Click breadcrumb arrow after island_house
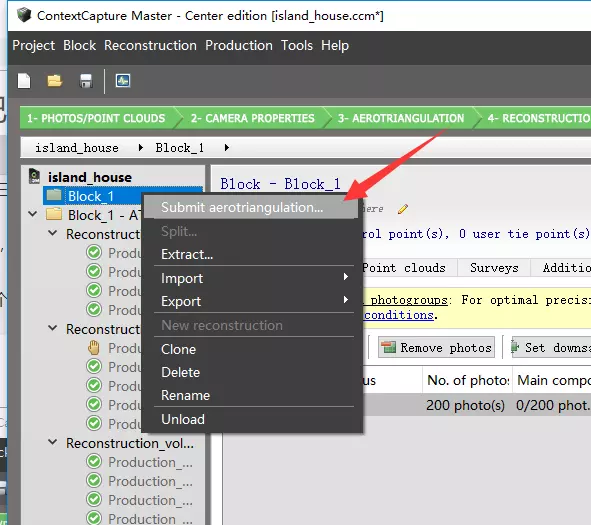This screenshot has height=525, width=591. [141, 147]
